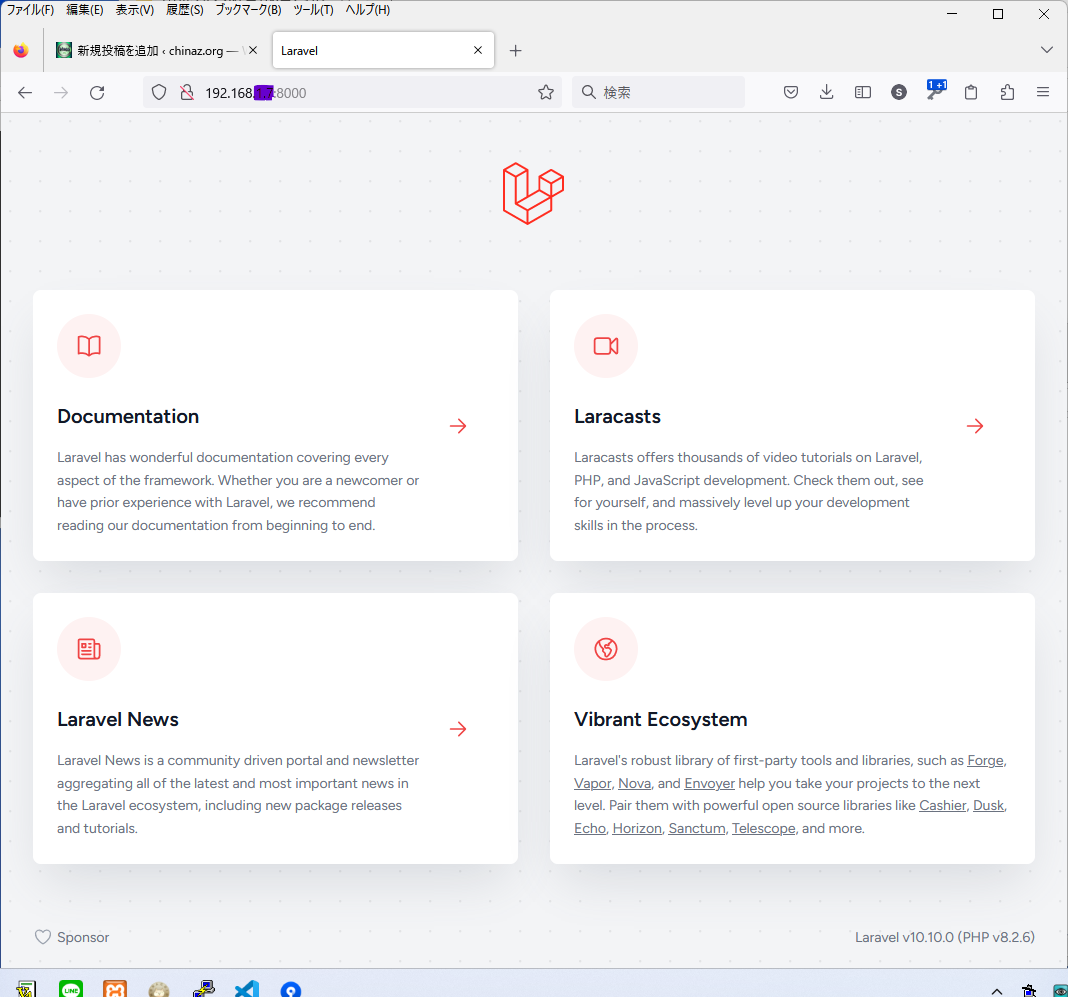Click the Laracasts video camera icon
Viewport: 1068px width, 997px height.
click(x=606, y=346)
